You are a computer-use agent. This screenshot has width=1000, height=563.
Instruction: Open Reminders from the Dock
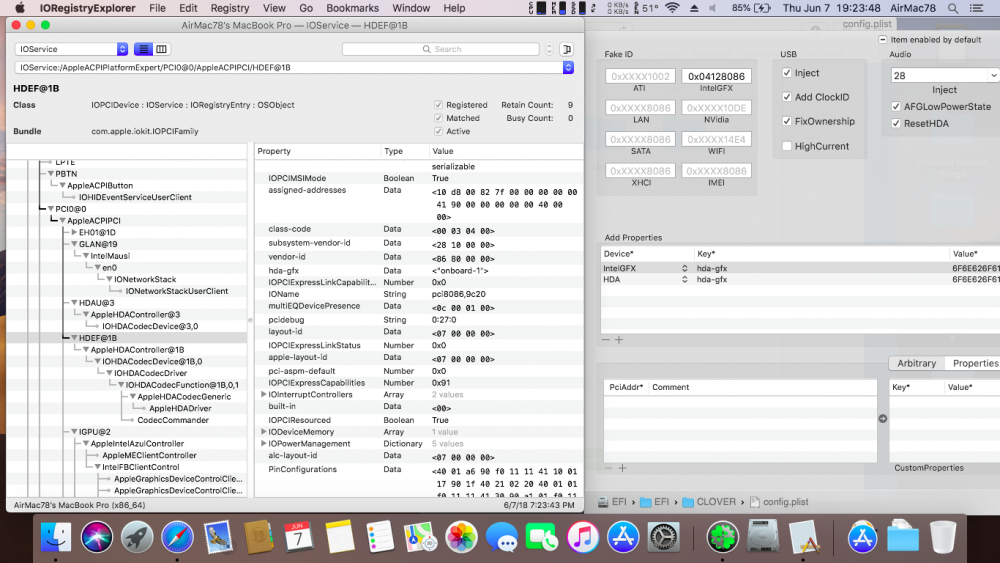(380, 537)
